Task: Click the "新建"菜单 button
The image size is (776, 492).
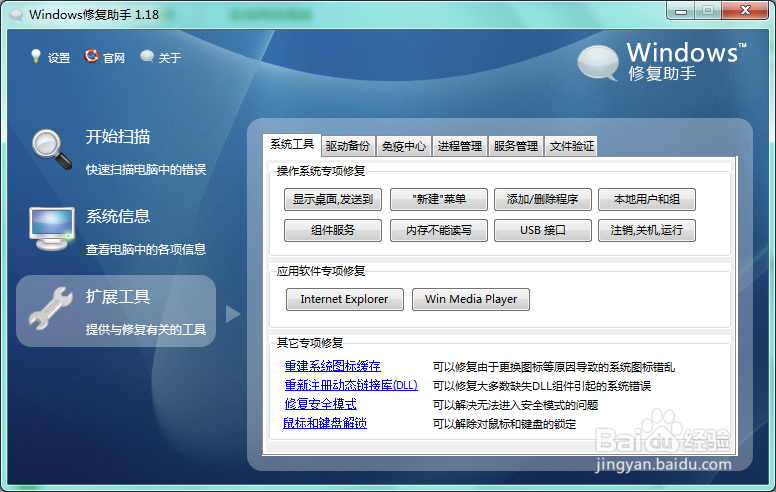Action: (x=439, y=199)
